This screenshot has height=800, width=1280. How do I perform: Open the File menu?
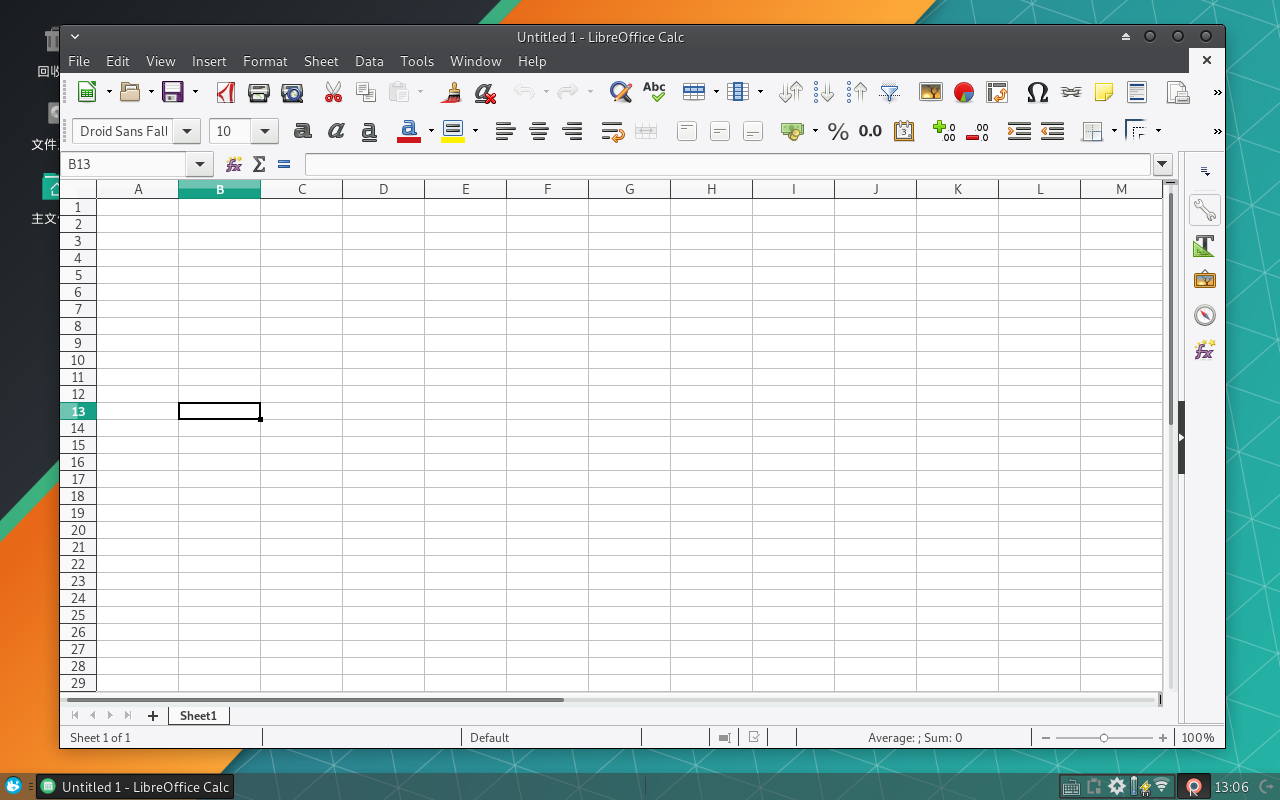[78, 61]
